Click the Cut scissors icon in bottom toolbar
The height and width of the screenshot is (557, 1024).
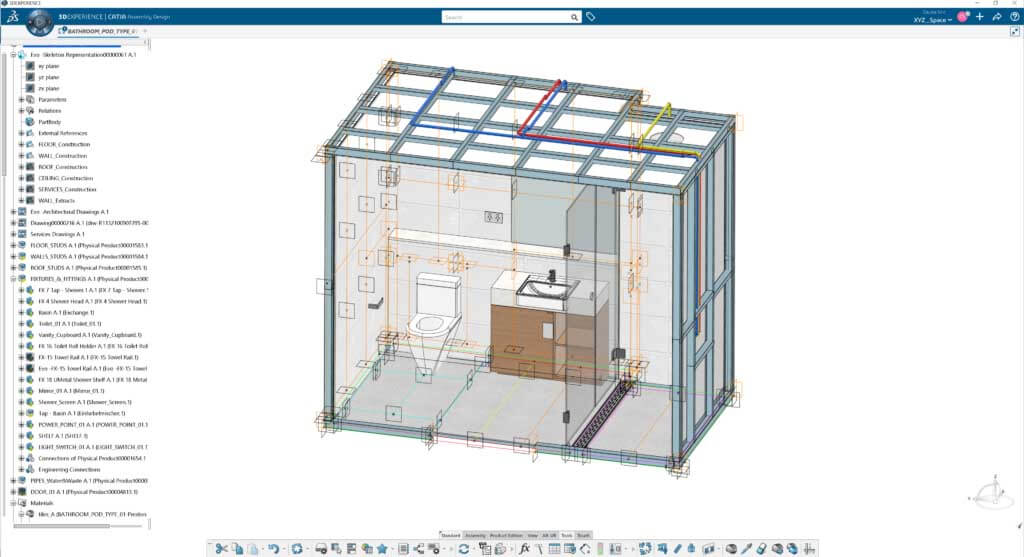point(221,549)
